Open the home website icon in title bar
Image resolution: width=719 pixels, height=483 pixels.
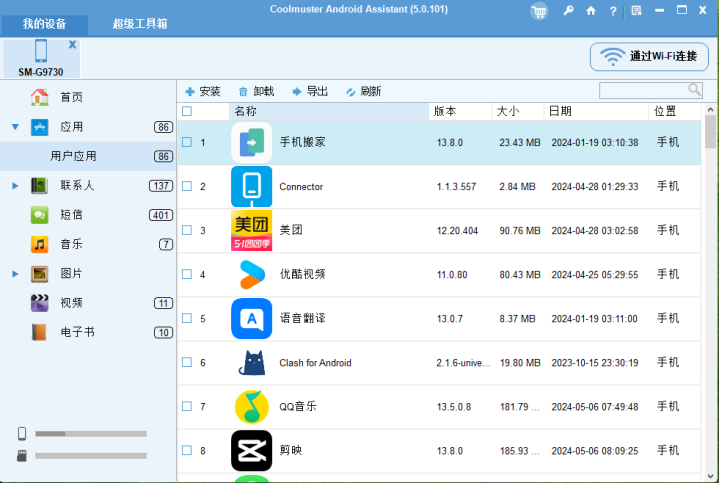click(x=591, y=11)
